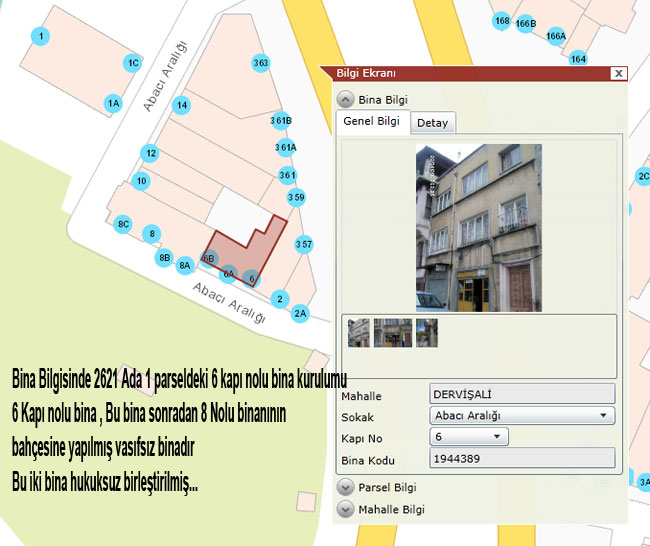650x546 pixels.
Task: Collapse the Bina Bilgi section
Action: tap(345, 99)
